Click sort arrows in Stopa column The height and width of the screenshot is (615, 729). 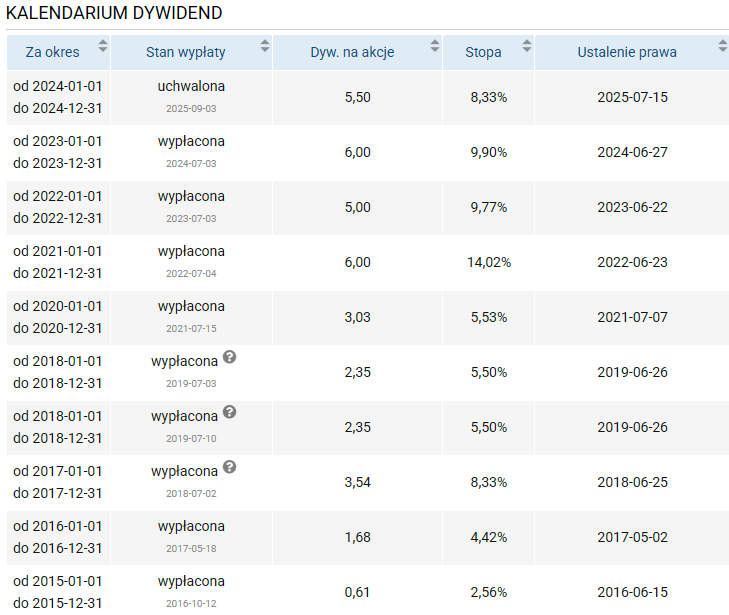526,46
